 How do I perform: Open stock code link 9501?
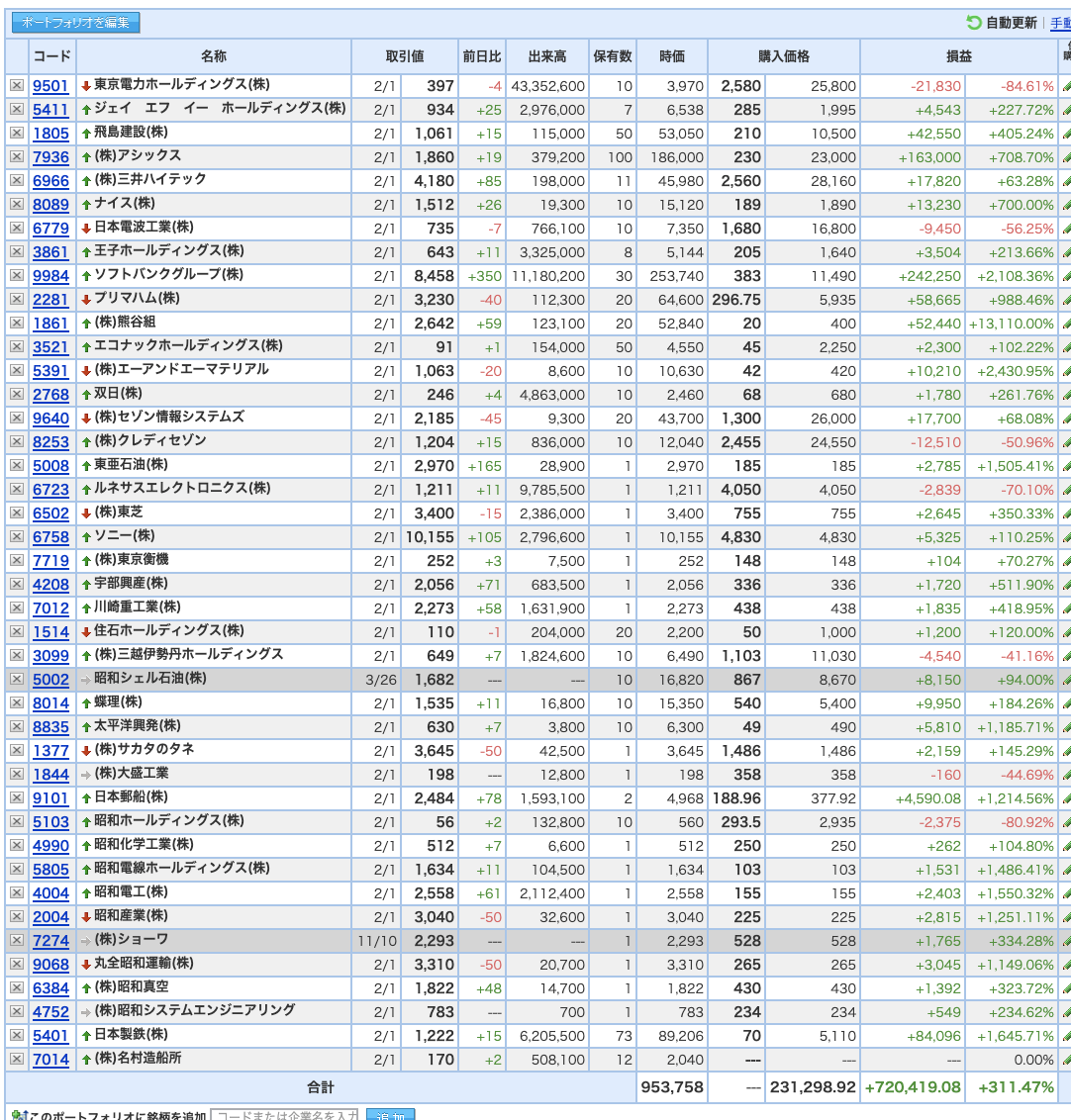point(50,86)
